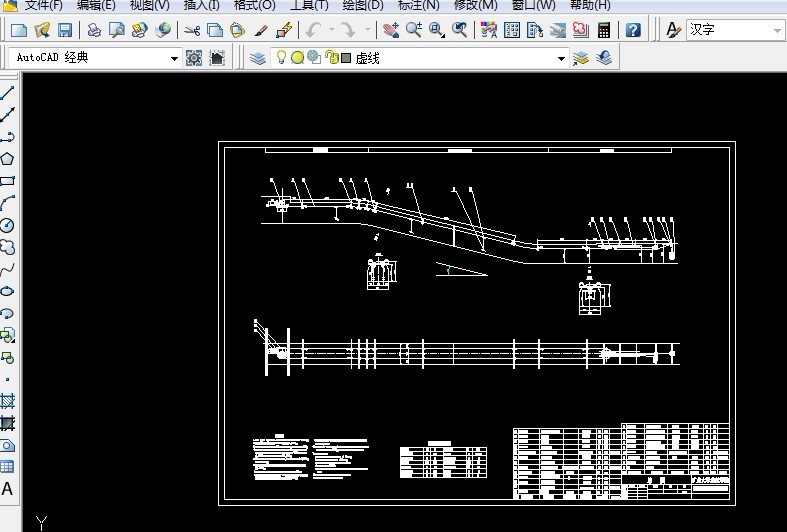The width and height of the screenshot is (787, 532).
Task: Select the Circle tool
Action: pyautogui.click(x=8, y=225)
